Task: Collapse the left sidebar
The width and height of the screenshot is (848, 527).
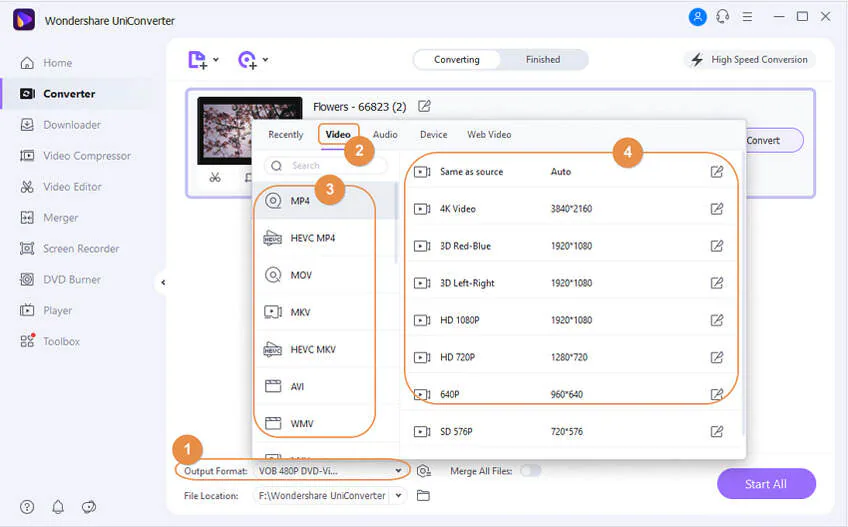Action: (x=163, y=282)
